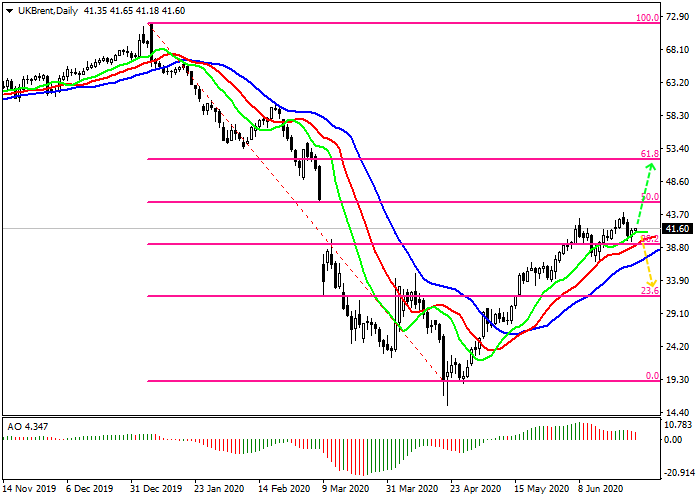This screenshot has width=700, height=500.
Task: Select the 0.0 Fibonacci level label
Action: coord(651,376)
